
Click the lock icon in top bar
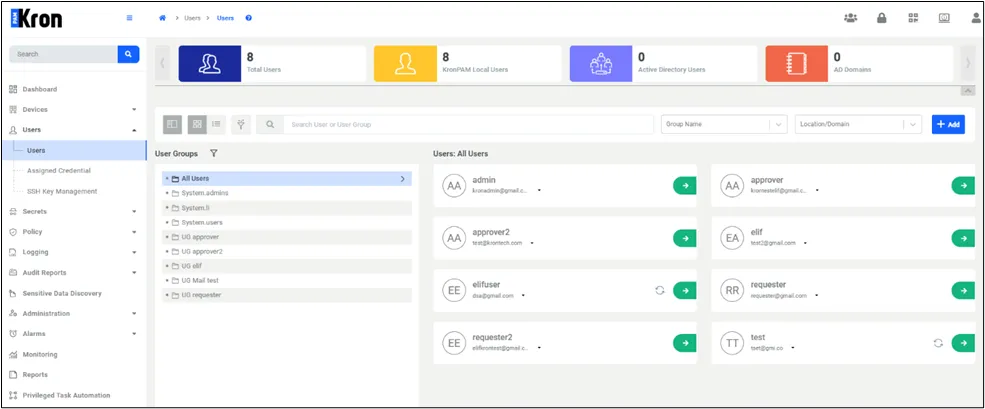(882, 18)
